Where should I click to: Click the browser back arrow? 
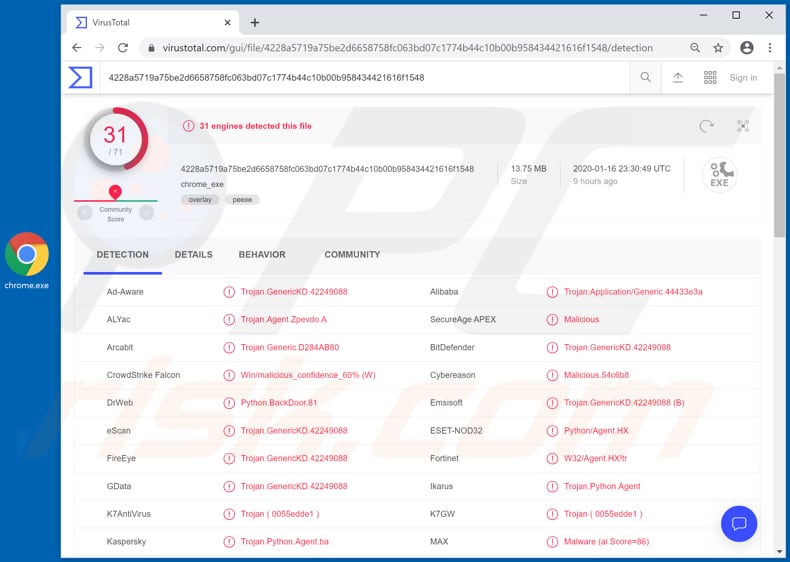77,48
